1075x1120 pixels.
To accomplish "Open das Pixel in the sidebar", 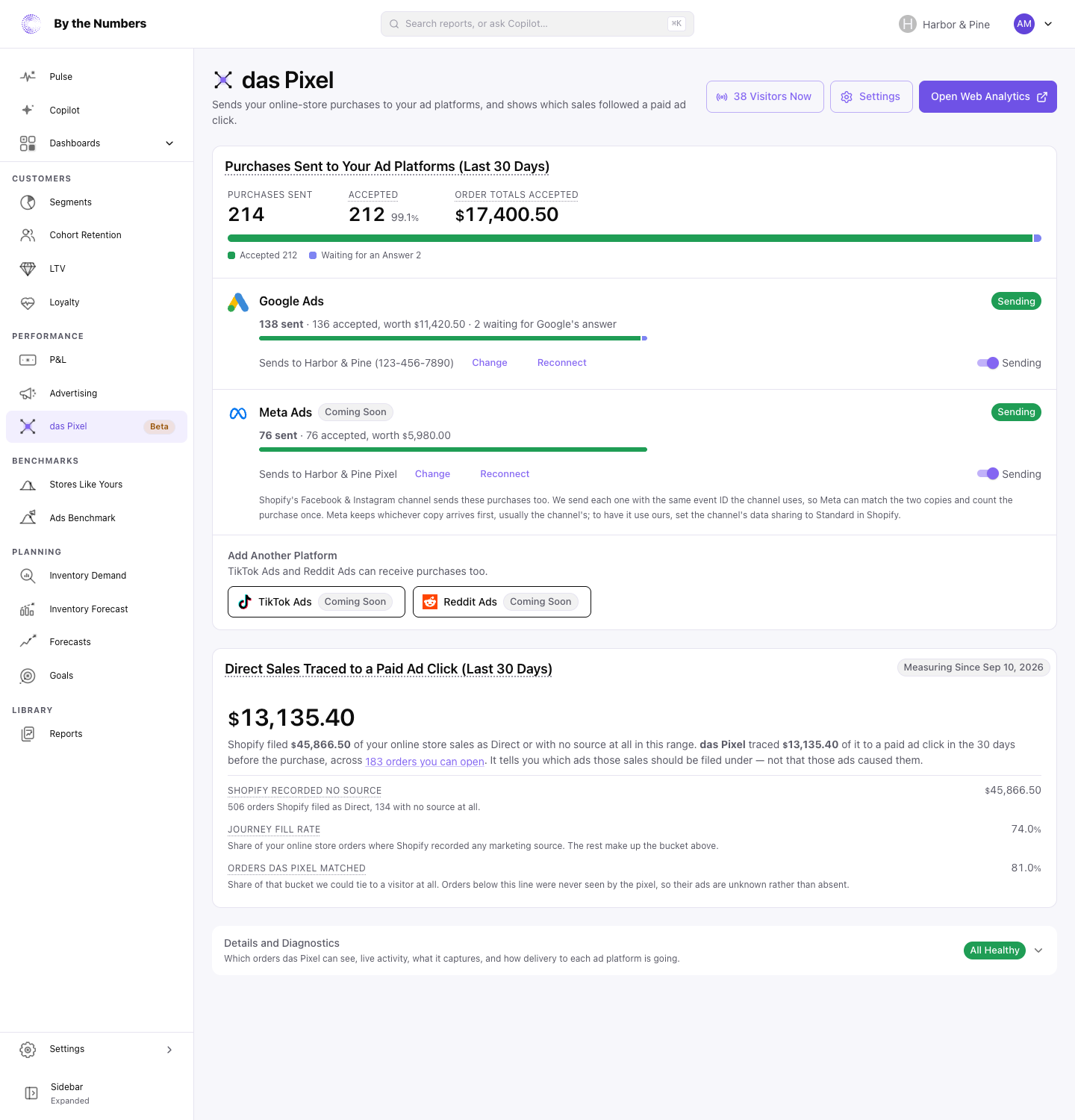I will coord(96,426).
